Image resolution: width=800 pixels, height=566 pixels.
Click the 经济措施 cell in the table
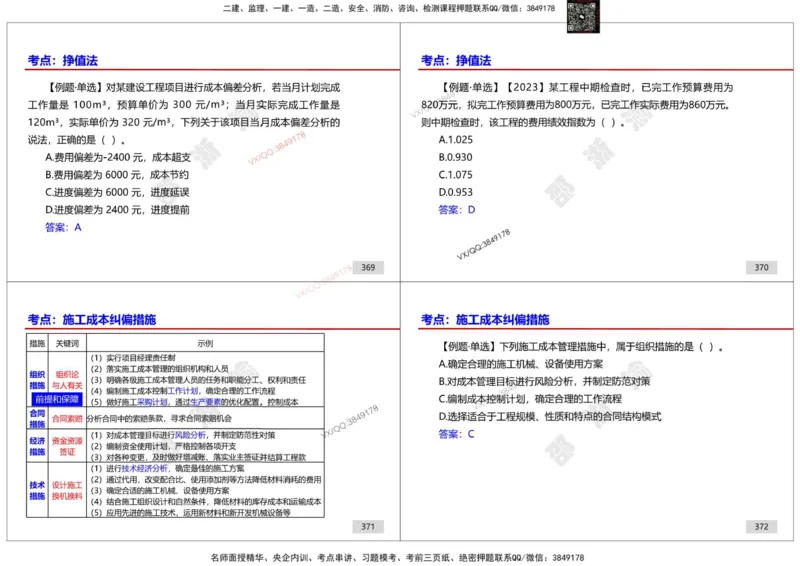[x=37, y=446]
